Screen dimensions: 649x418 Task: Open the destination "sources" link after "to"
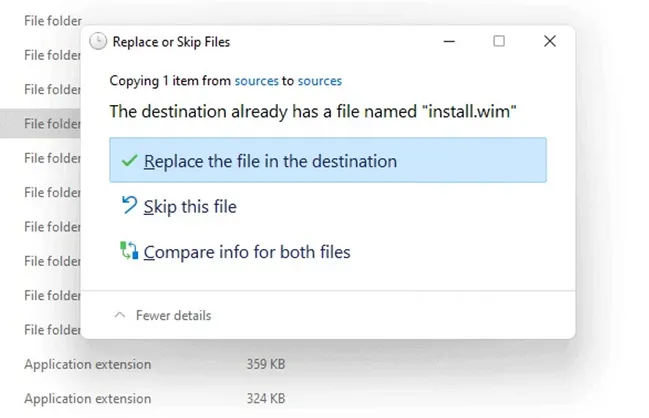pyautogui.click(x=319, y=80)
